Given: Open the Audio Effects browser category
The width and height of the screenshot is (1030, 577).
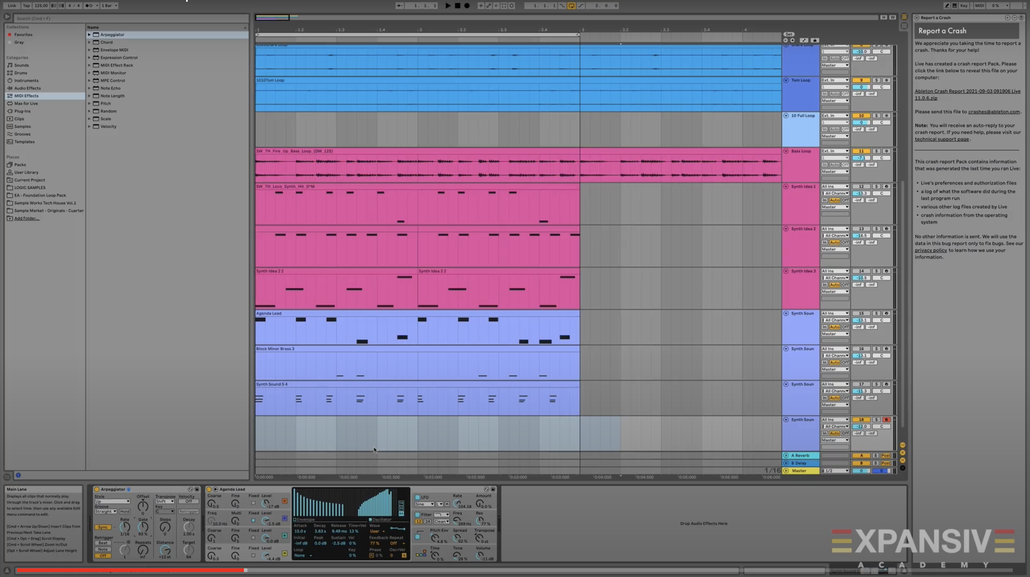Looking at the screenshot, I should pyautogui.click(x=28, y=88).
